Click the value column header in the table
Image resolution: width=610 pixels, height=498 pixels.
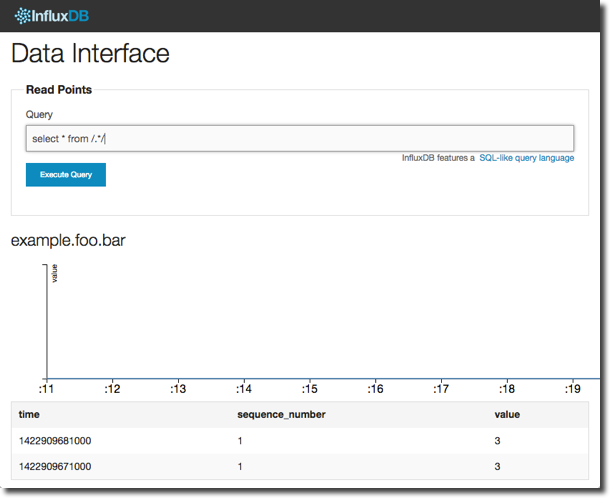tap(505, 413)
